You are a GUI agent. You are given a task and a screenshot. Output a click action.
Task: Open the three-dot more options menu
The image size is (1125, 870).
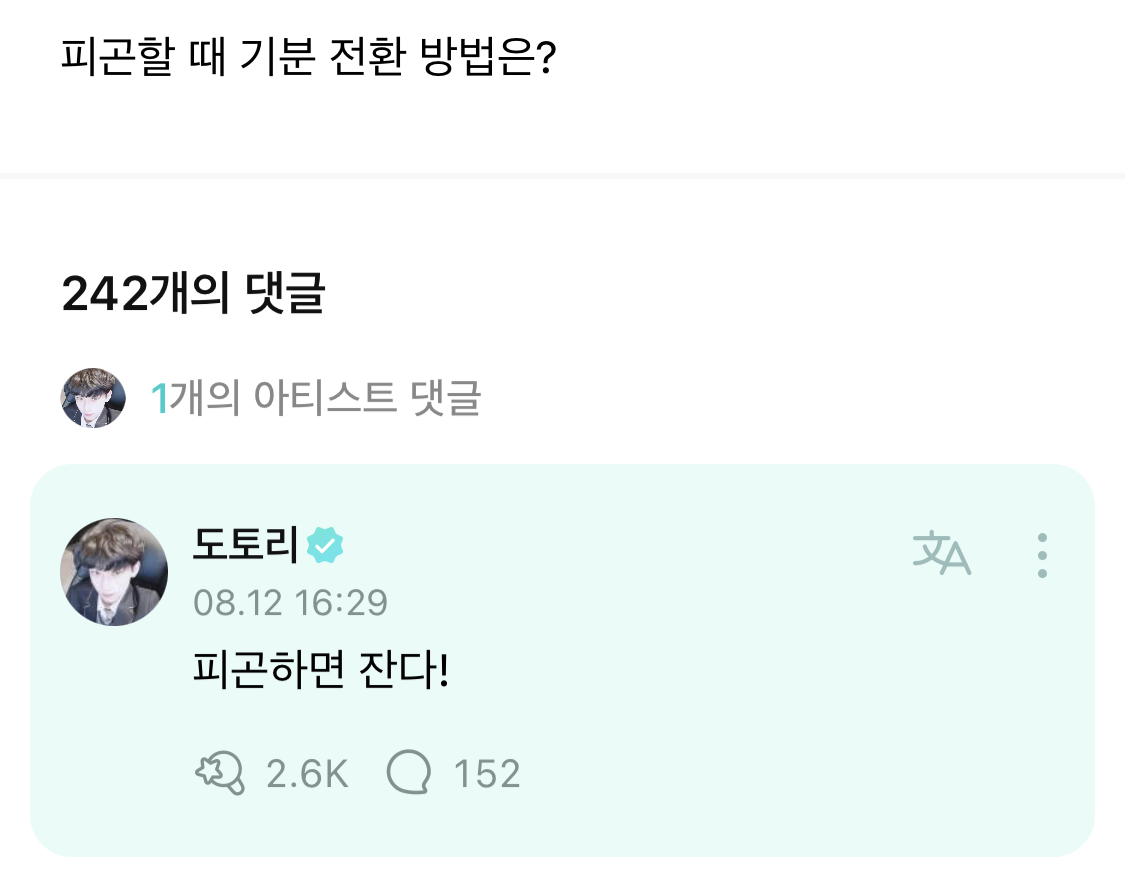[1042, 555]
